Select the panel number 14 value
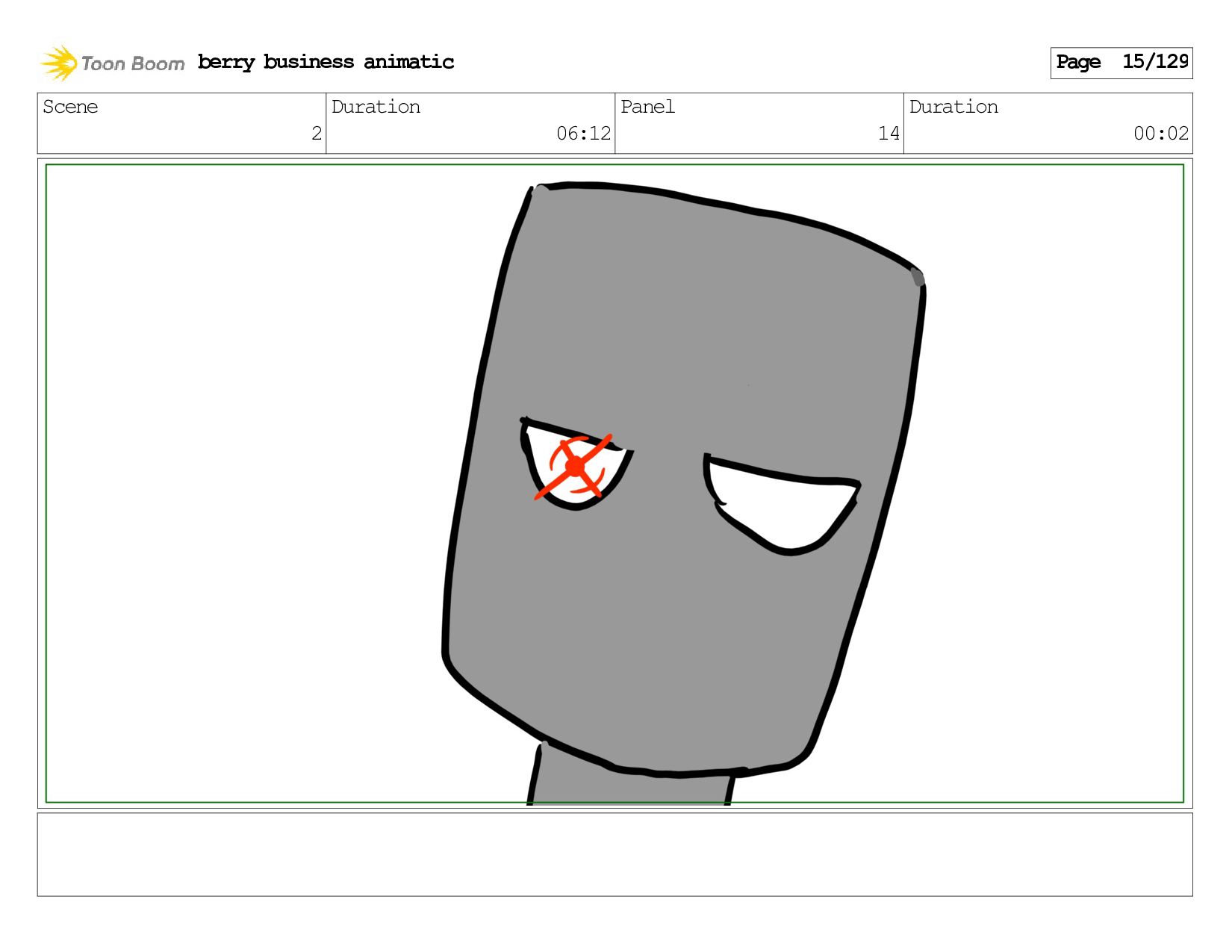Image resolution: width=1232 pixels, height=952 pixels. click(x=889, y=134)
